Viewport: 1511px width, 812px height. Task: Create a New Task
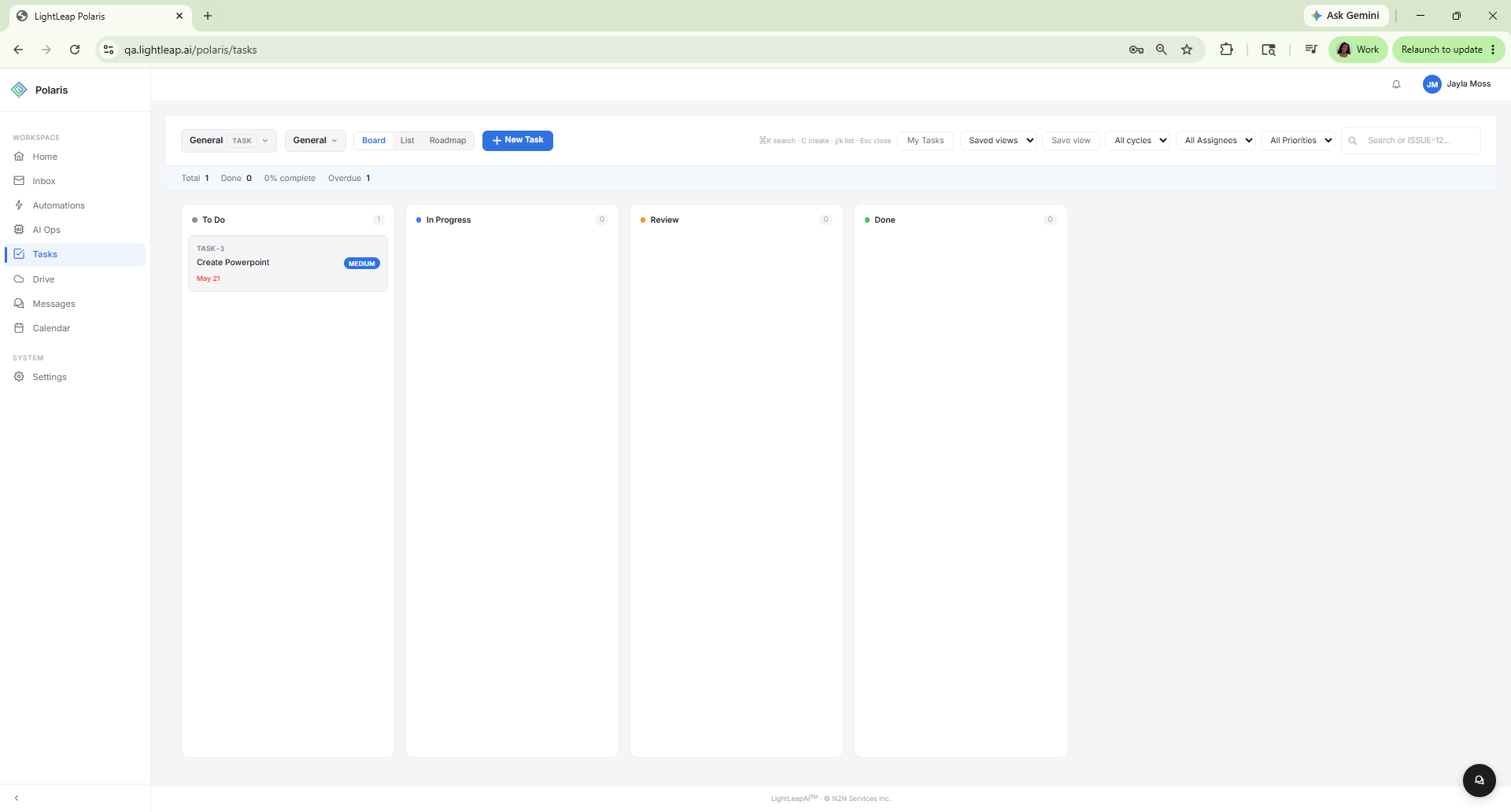pyautogui.click(x=518, y=140)
